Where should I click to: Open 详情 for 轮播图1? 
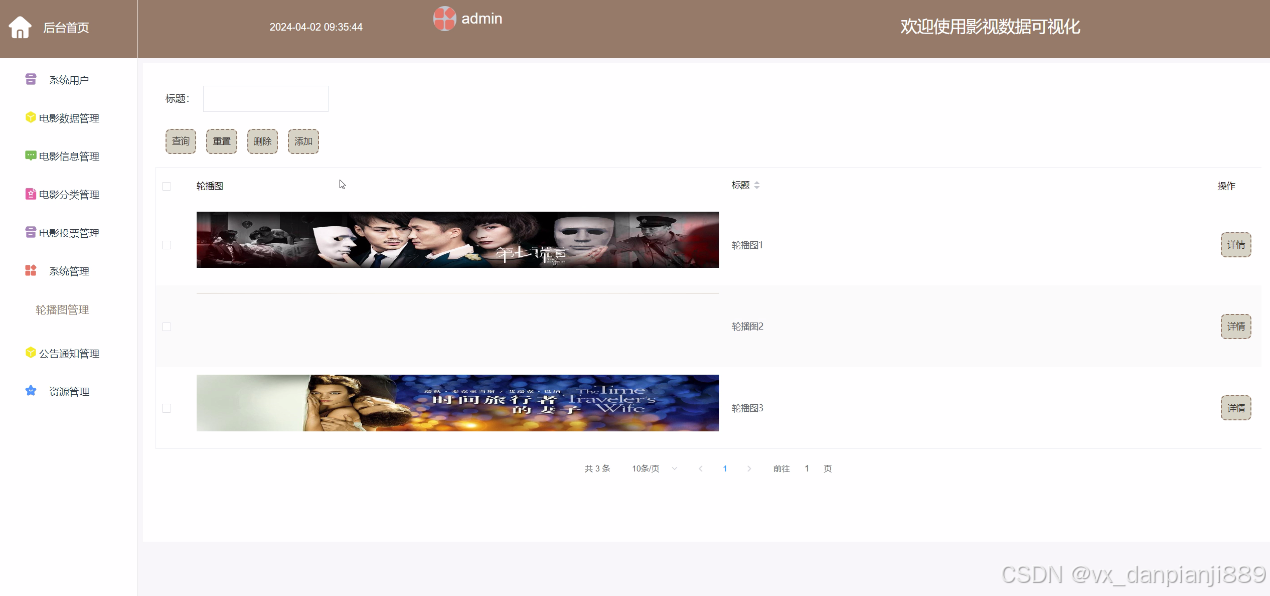(1236, 244)
